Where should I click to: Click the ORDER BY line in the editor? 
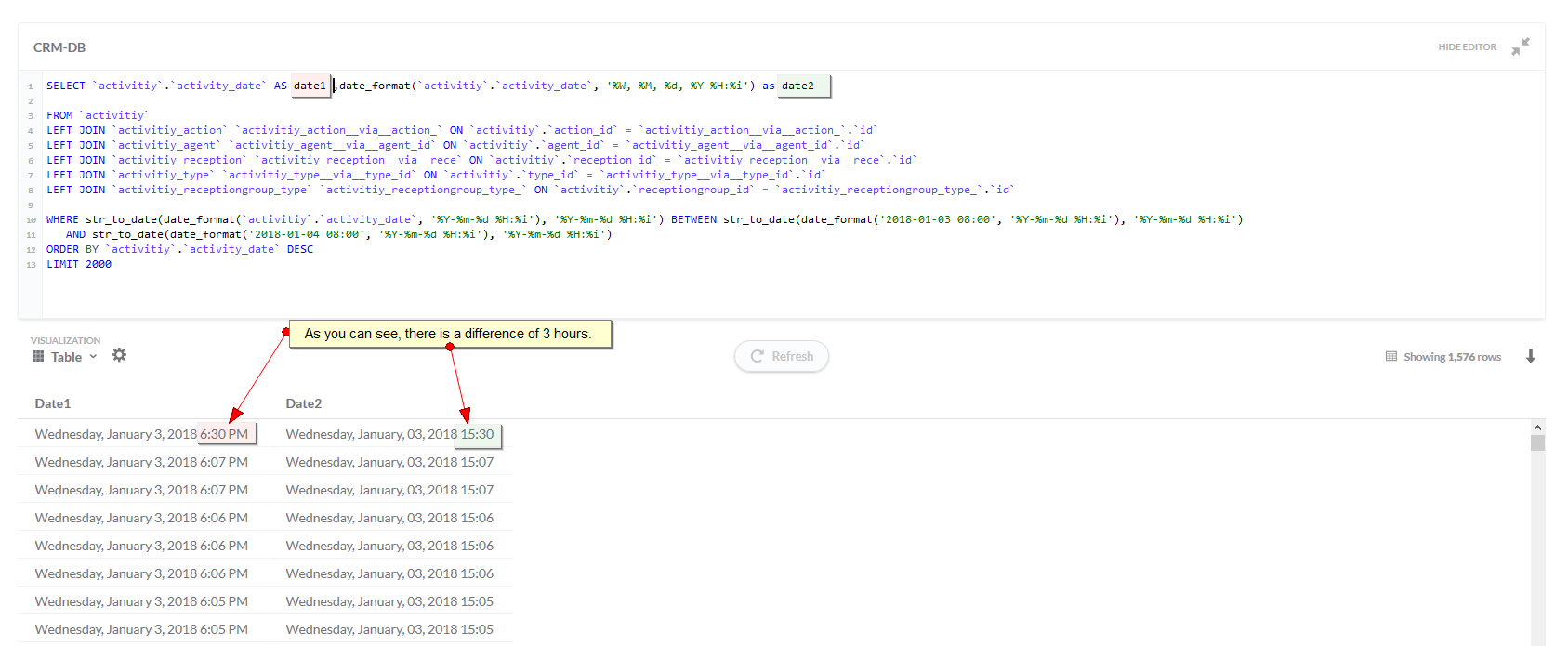click(180, 249)
